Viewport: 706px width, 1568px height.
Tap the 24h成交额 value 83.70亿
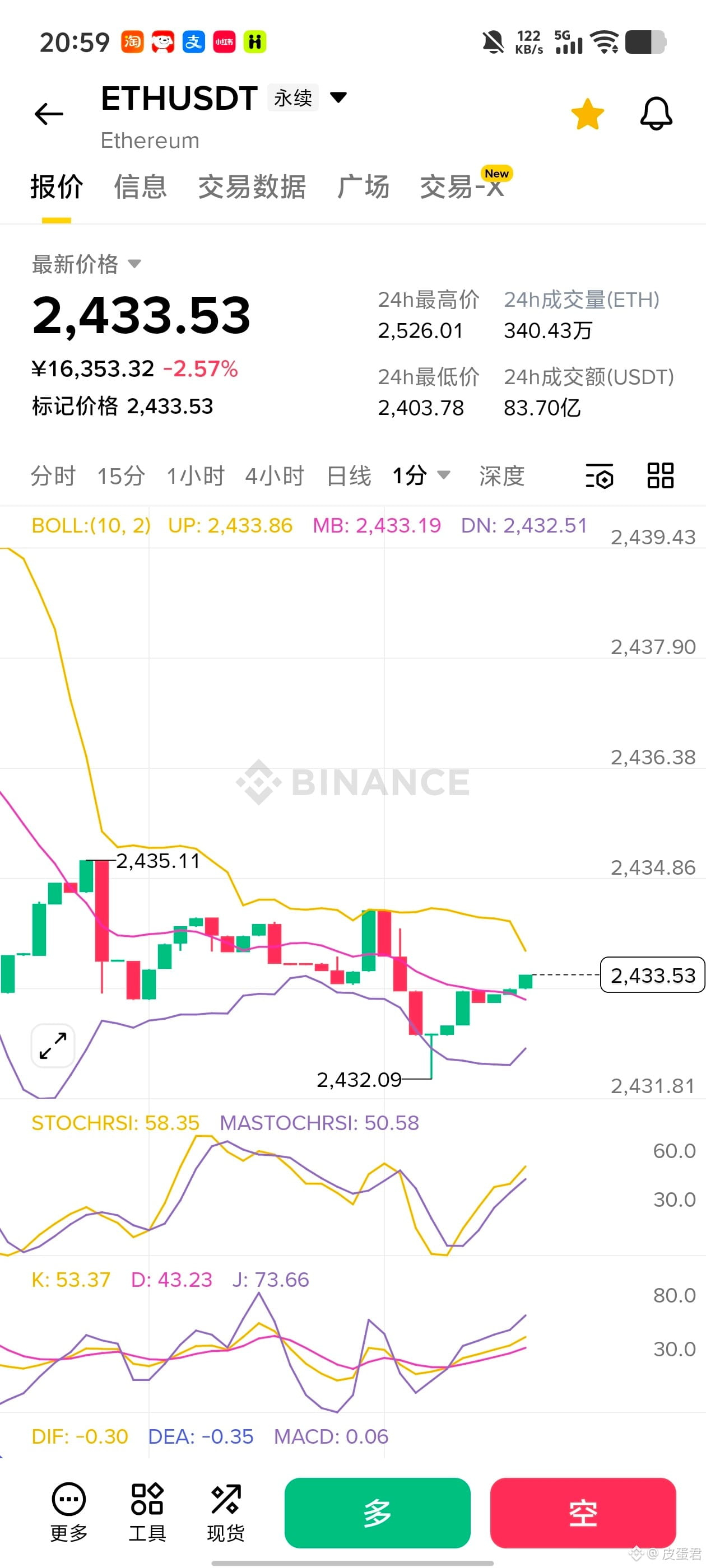click(x=542, y=408)
